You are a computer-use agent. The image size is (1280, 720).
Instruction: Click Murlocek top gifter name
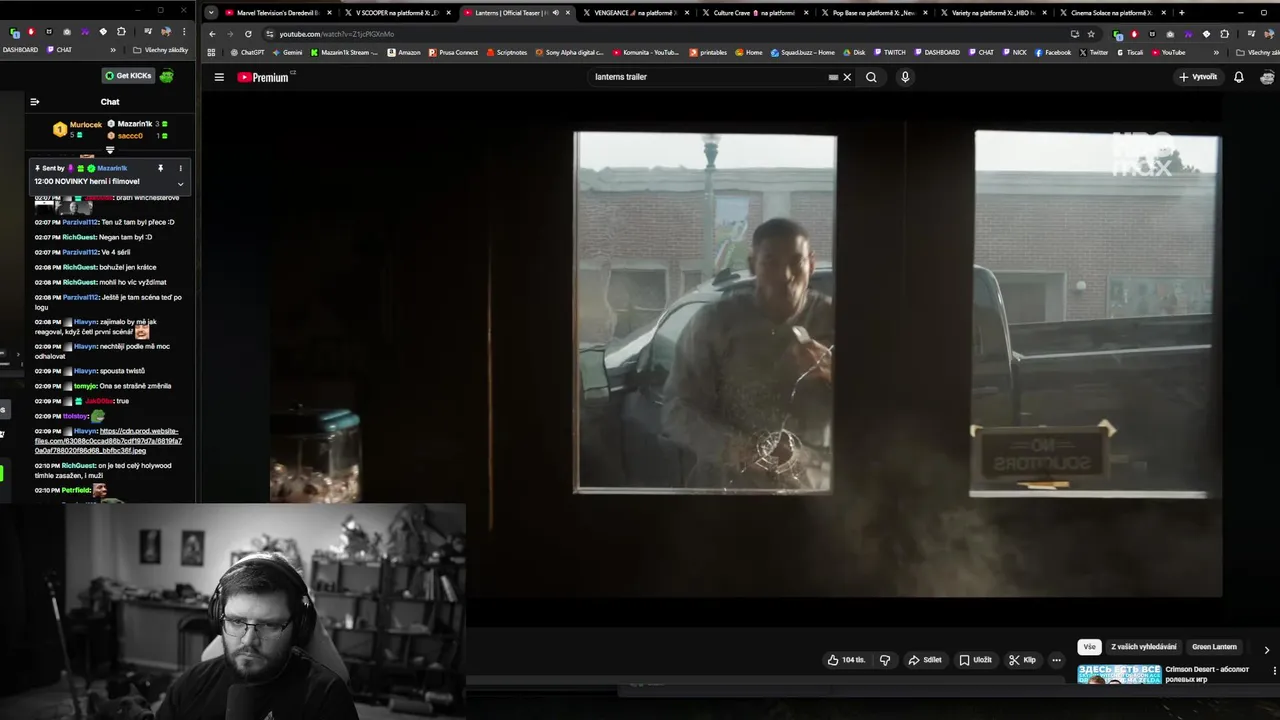tap(86, 125)
